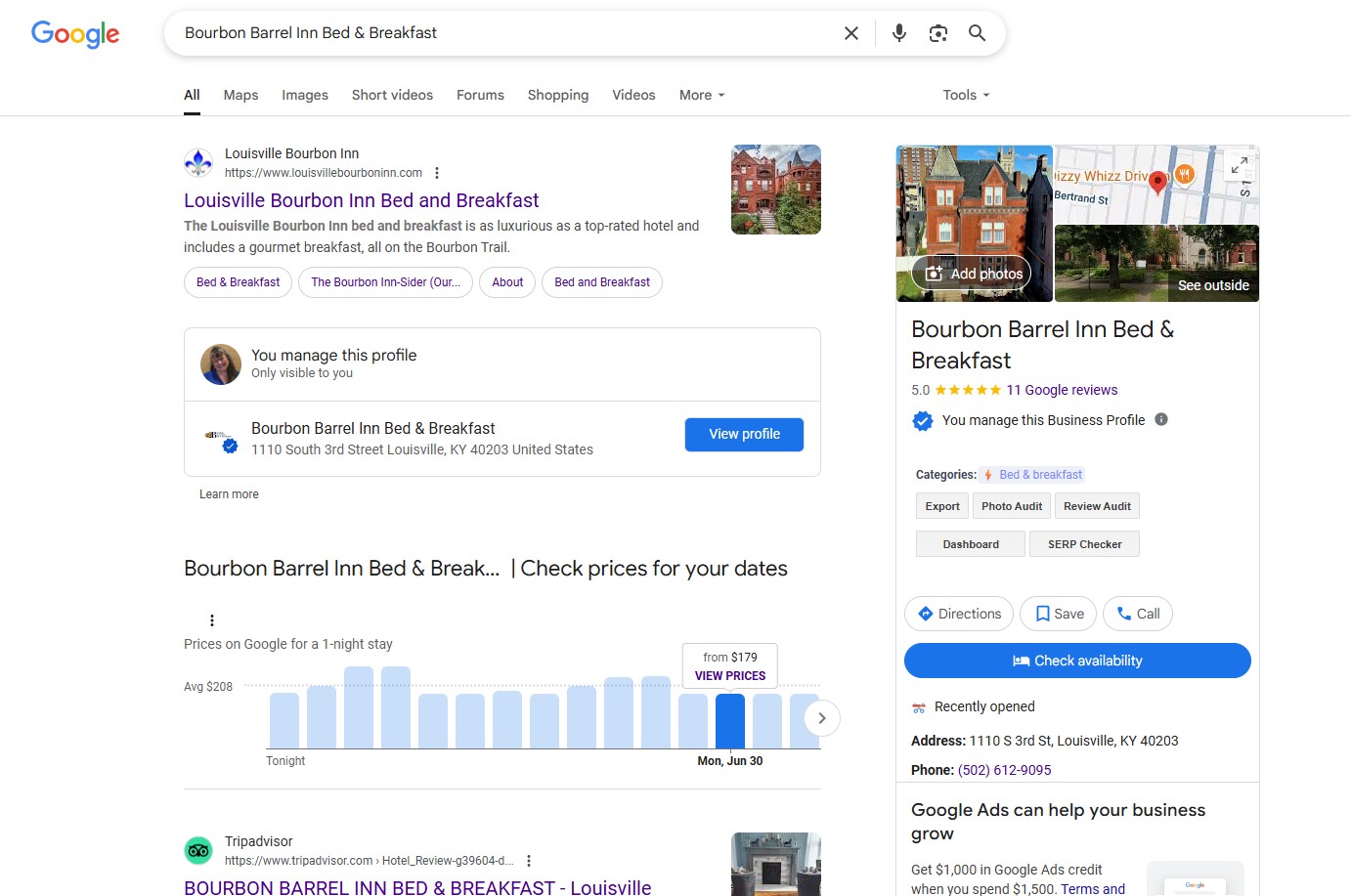
Task: Open options menu for Tripadvisor result
Action: [x=529, y=861]
